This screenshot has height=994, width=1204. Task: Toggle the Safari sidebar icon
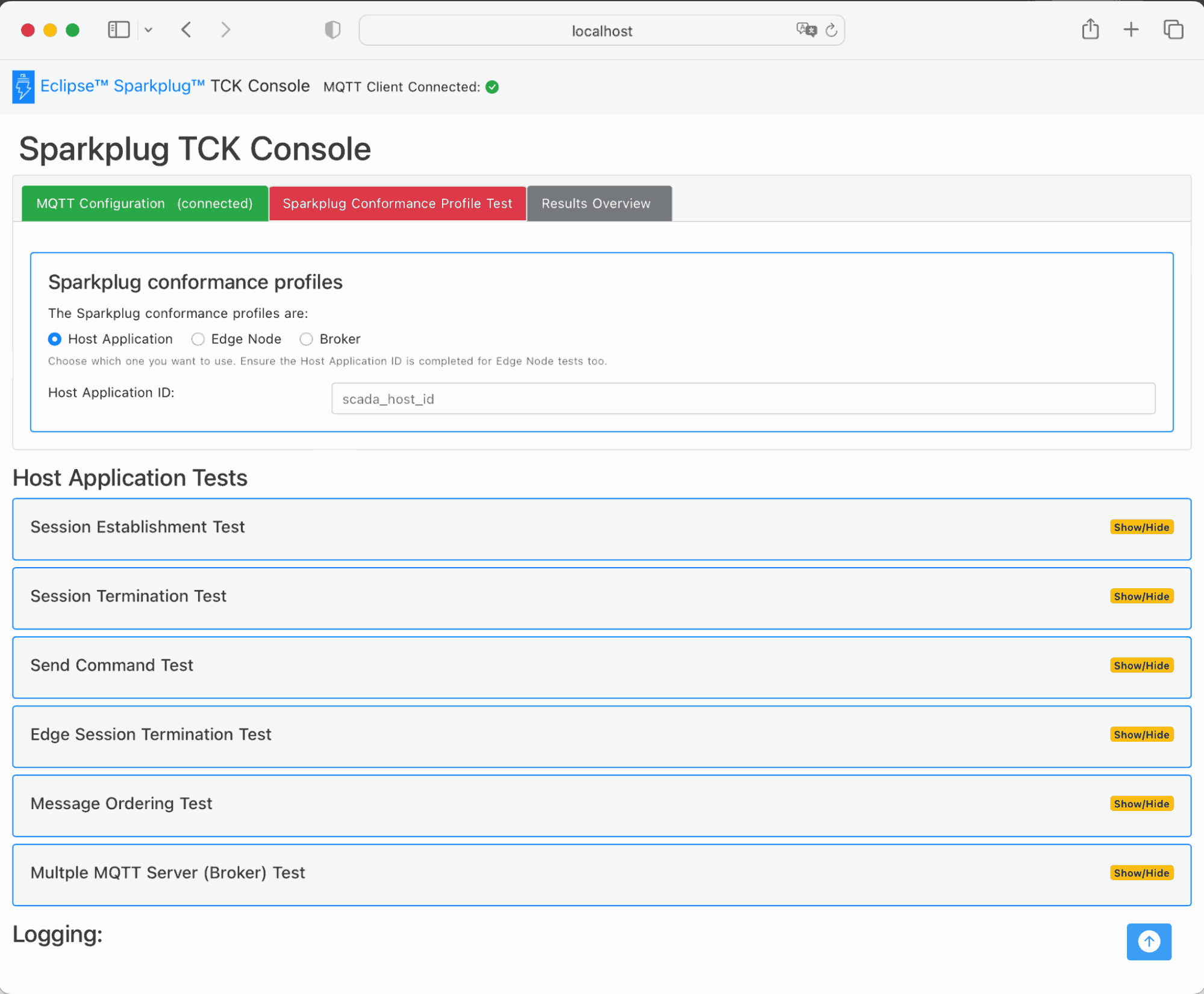click(x=119, y=30)
